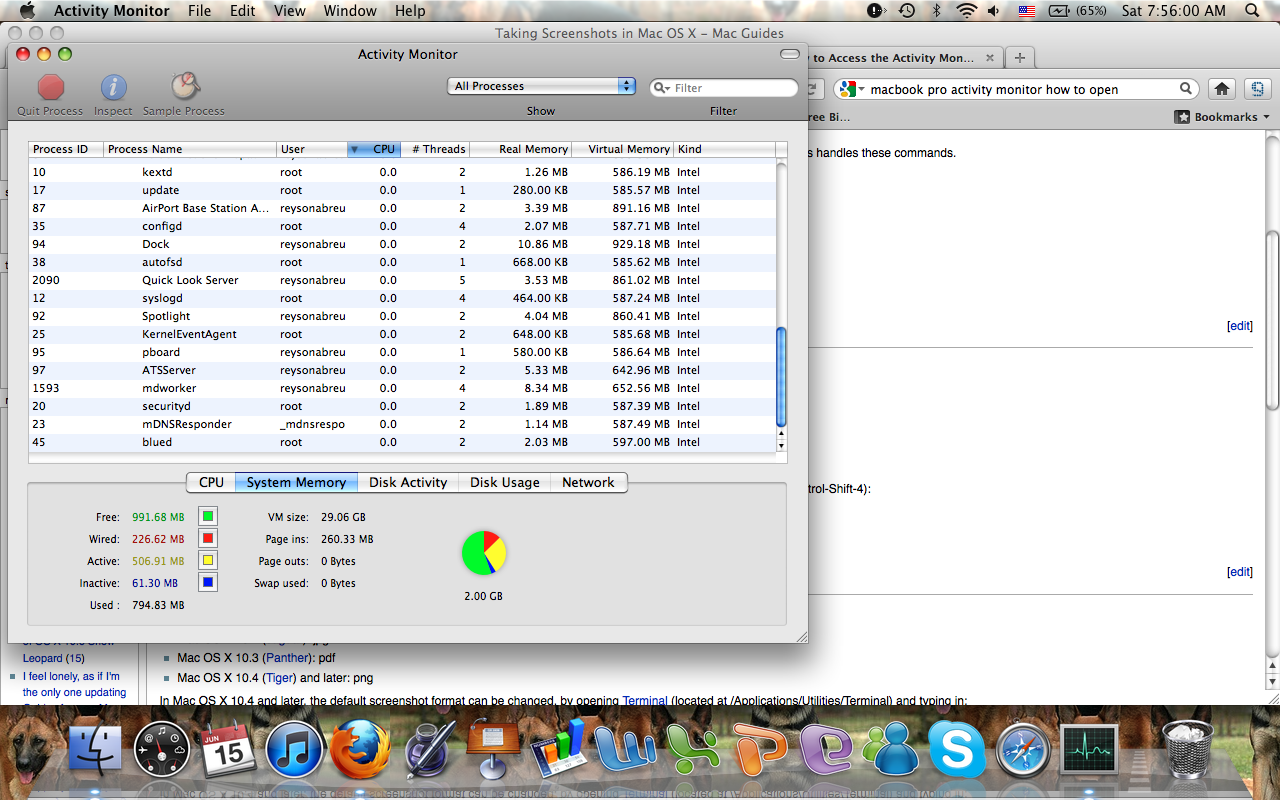Click the Leopard (15) sidebar link
This screenshot has height=800, width=1280.
coord(54,658)
